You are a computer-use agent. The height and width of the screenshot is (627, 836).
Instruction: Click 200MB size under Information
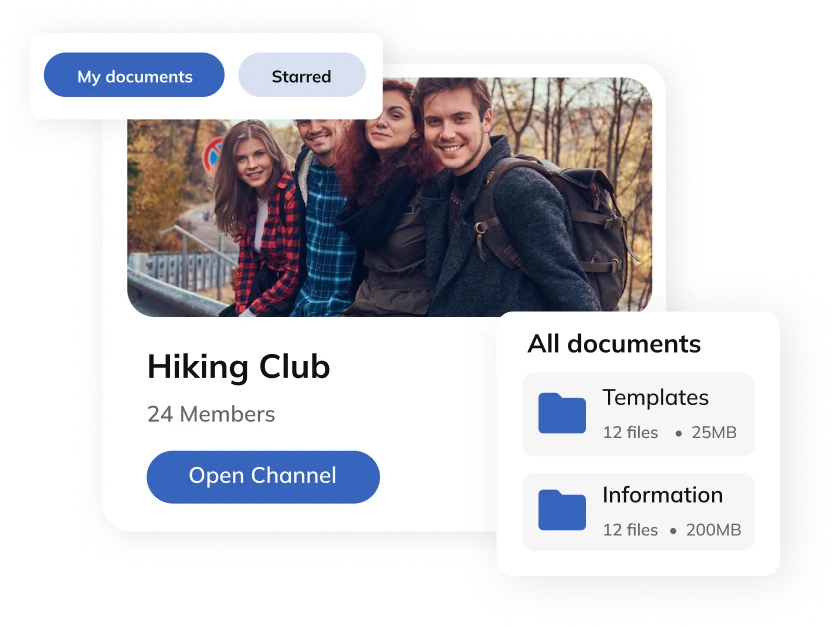713,530
